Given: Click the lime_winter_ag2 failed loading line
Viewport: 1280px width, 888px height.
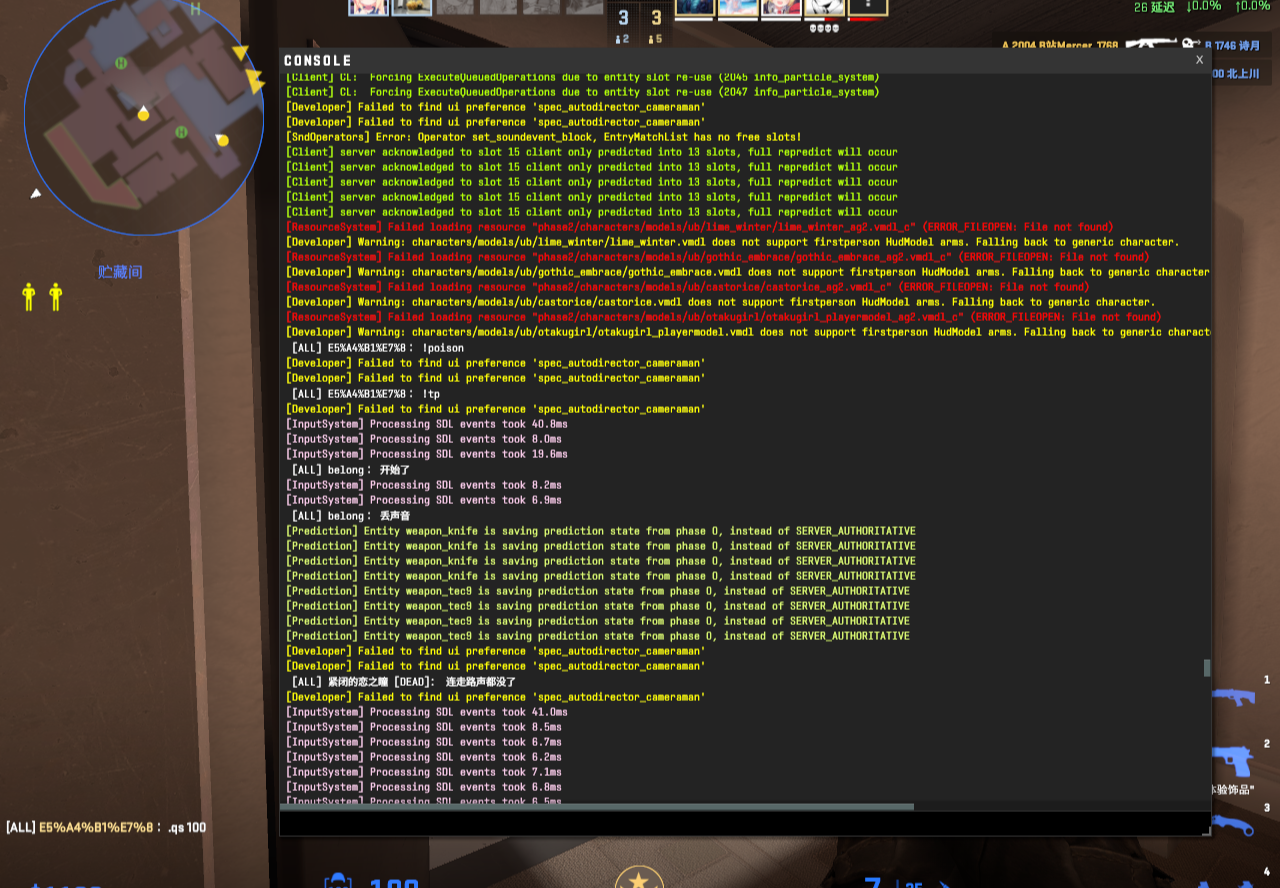Looking at the screenshot, I should [x=699, y=227].
